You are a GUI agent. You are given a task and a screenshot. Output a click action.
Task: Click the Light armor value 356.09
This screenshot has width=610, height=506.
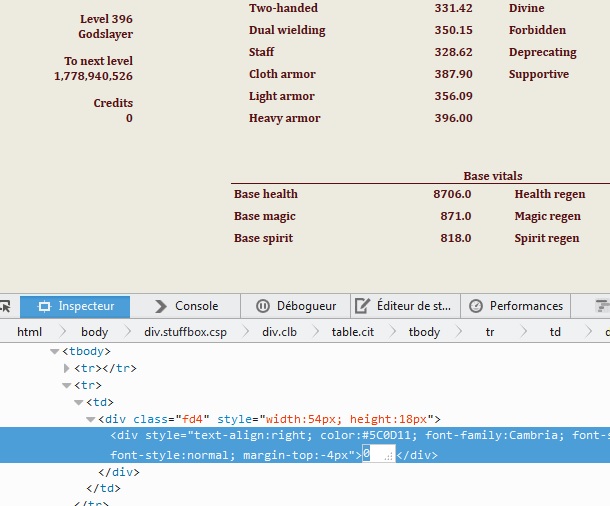453,96
